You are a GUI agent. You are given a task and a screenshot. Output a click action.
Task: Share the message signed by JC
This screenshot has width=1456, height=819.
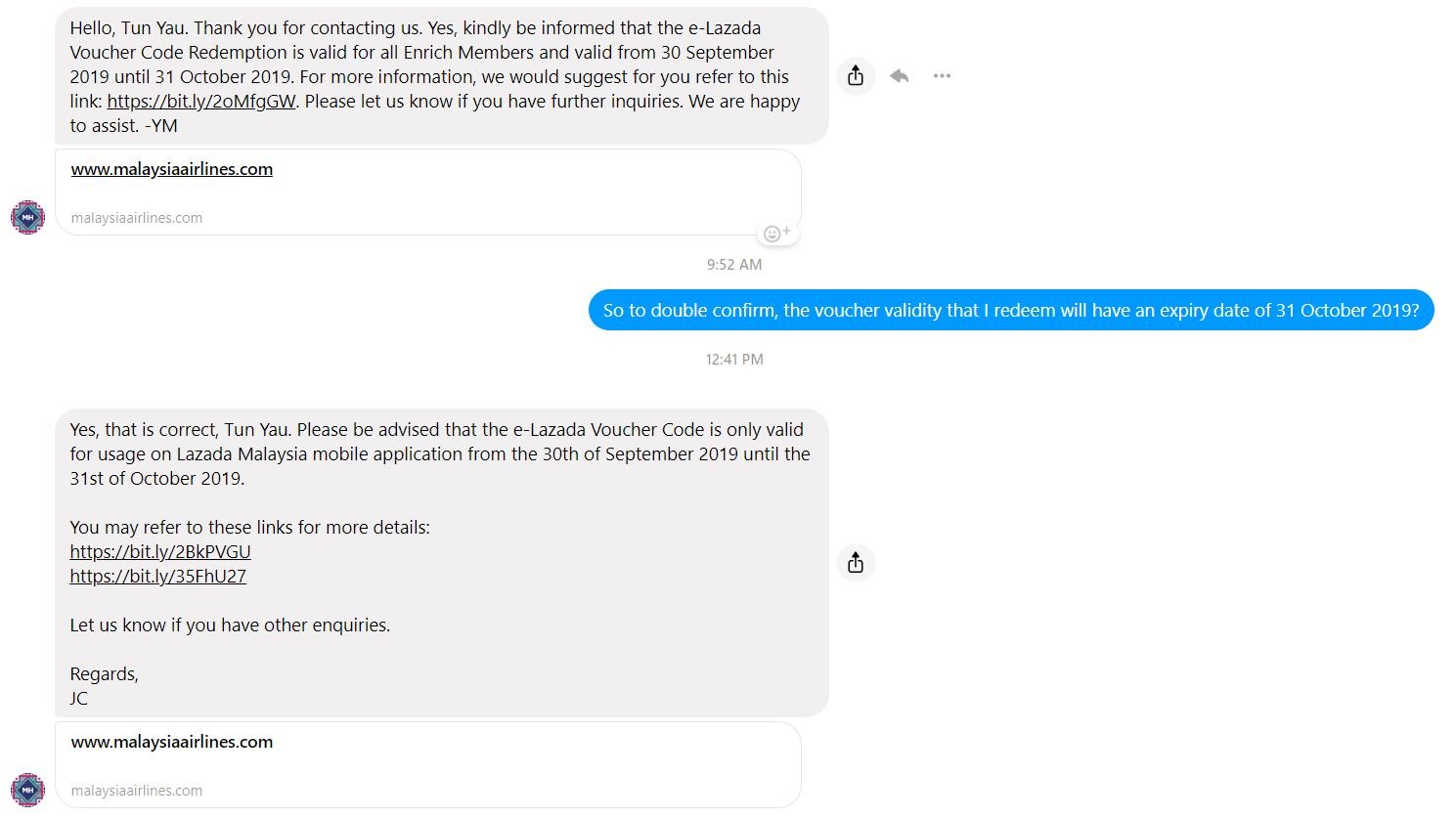click(x=856, y=563)
